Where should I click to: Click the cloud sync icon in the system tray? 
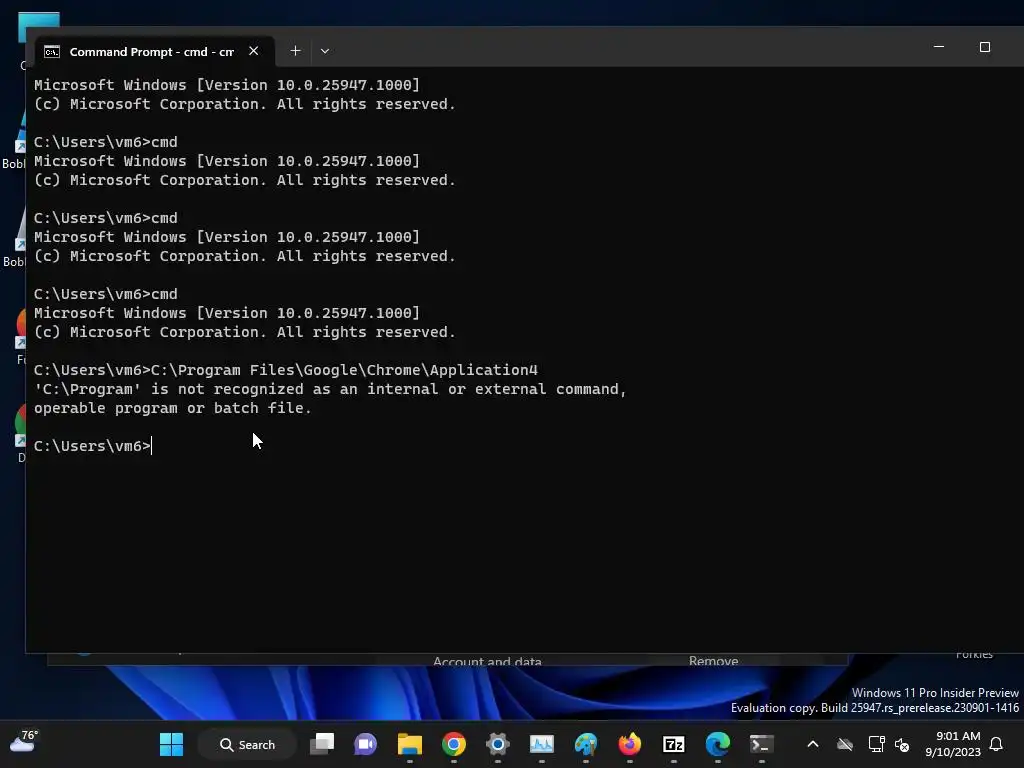click(845, 744)
